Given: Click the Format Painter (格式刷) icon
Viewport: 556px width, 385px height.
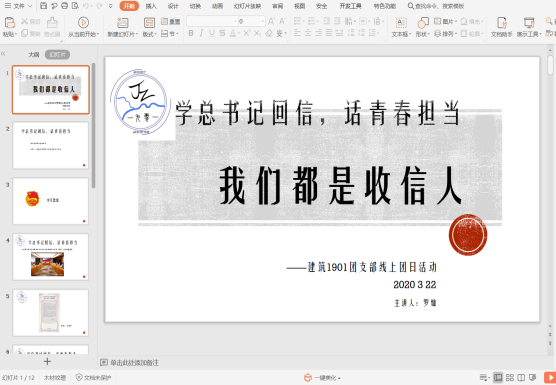Looking at the screenshot, I should 52,22.
